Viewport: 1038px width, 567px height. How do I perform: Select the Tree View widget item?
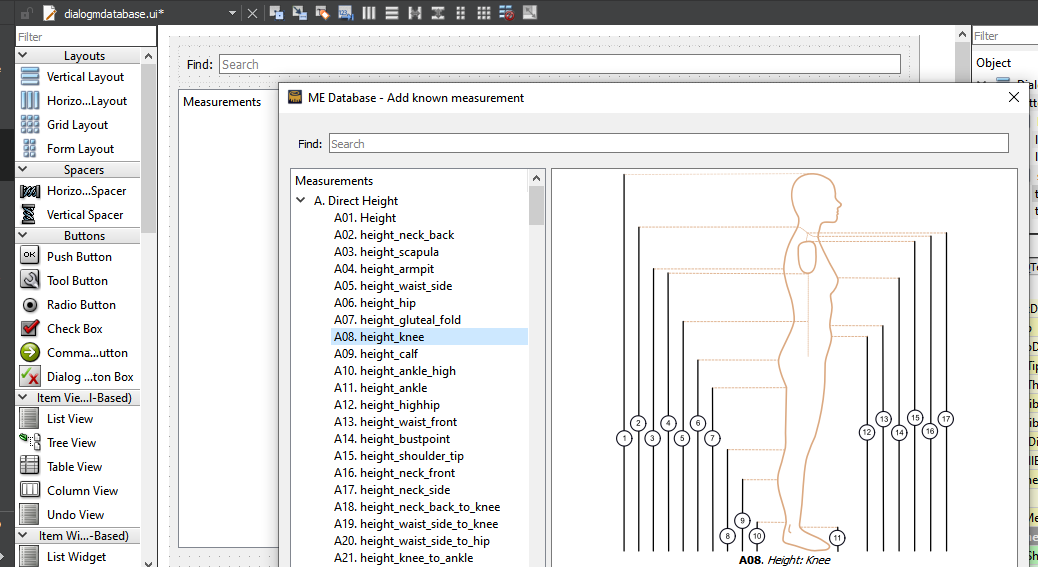(x=71, y=443)
